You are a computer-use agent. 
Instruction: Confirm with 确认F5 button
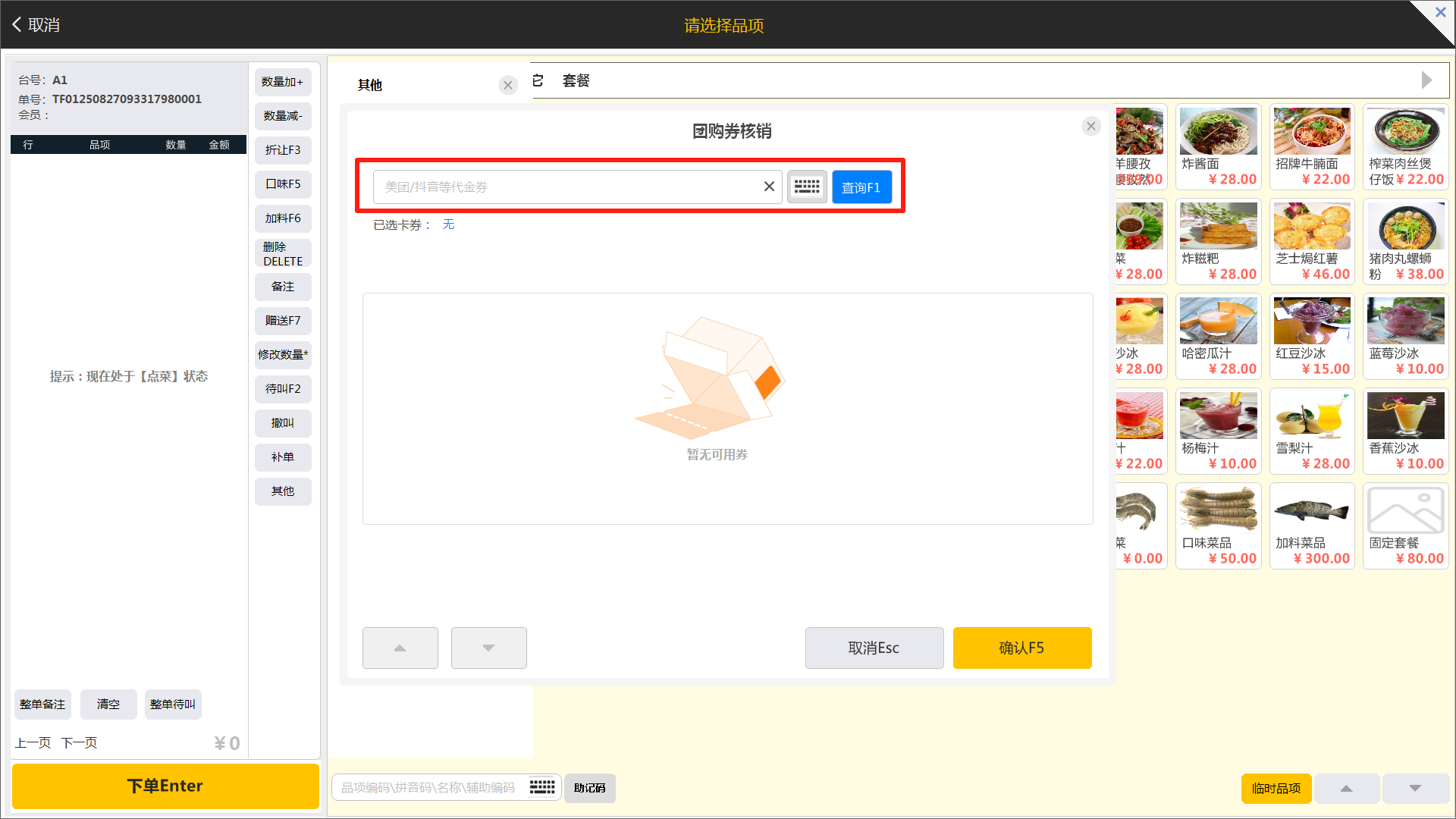coord(1021,648)
